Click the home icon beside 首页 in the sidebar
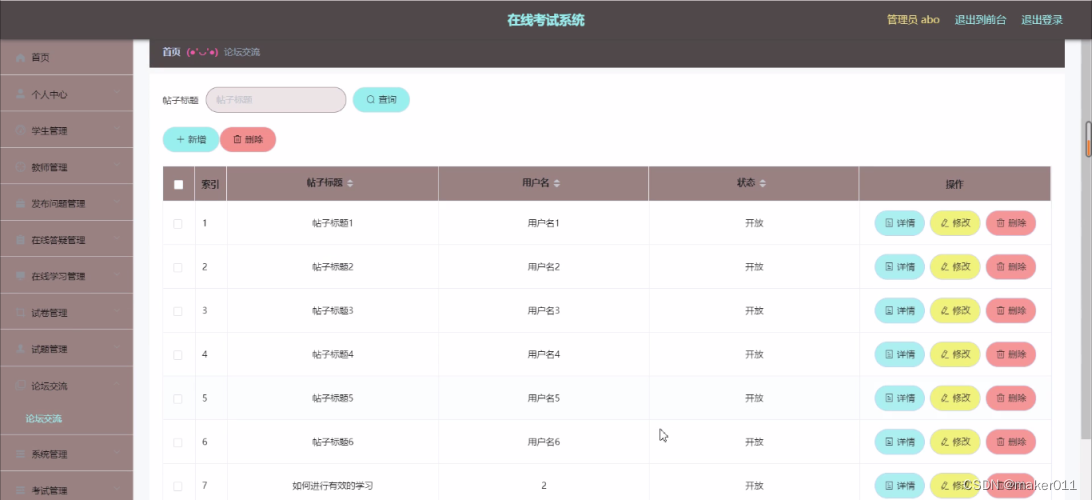 tap(20, 58)
